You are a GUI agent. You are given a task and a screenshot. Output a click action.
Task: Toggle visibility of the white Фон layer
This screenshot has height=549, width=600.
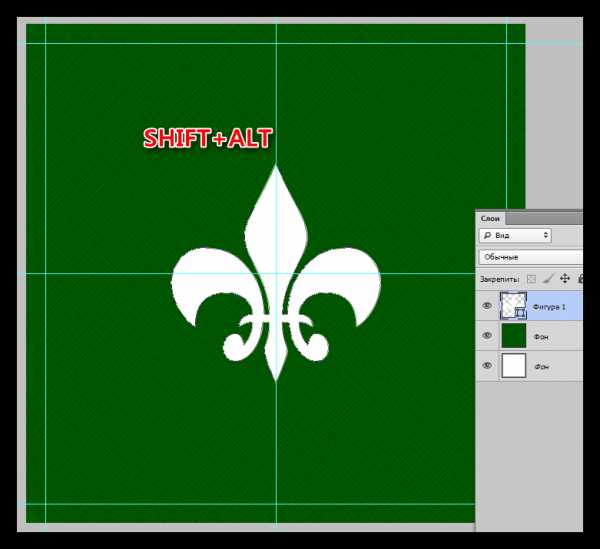487,366
